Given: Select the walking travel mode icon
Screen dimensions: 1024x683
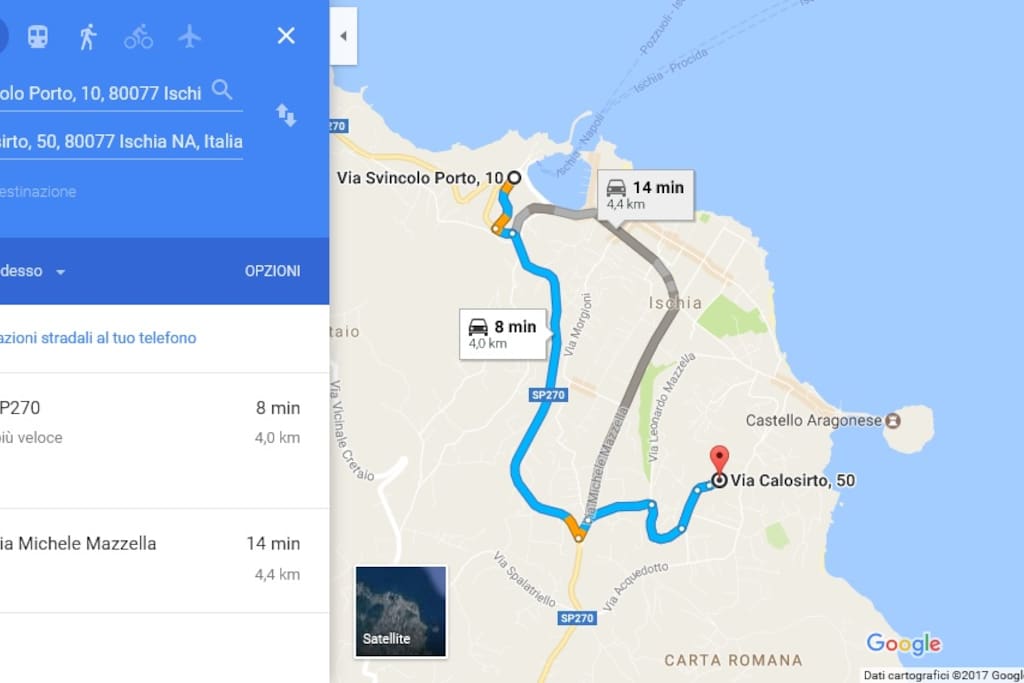Looking at the screenshot, I should point(88,37).
